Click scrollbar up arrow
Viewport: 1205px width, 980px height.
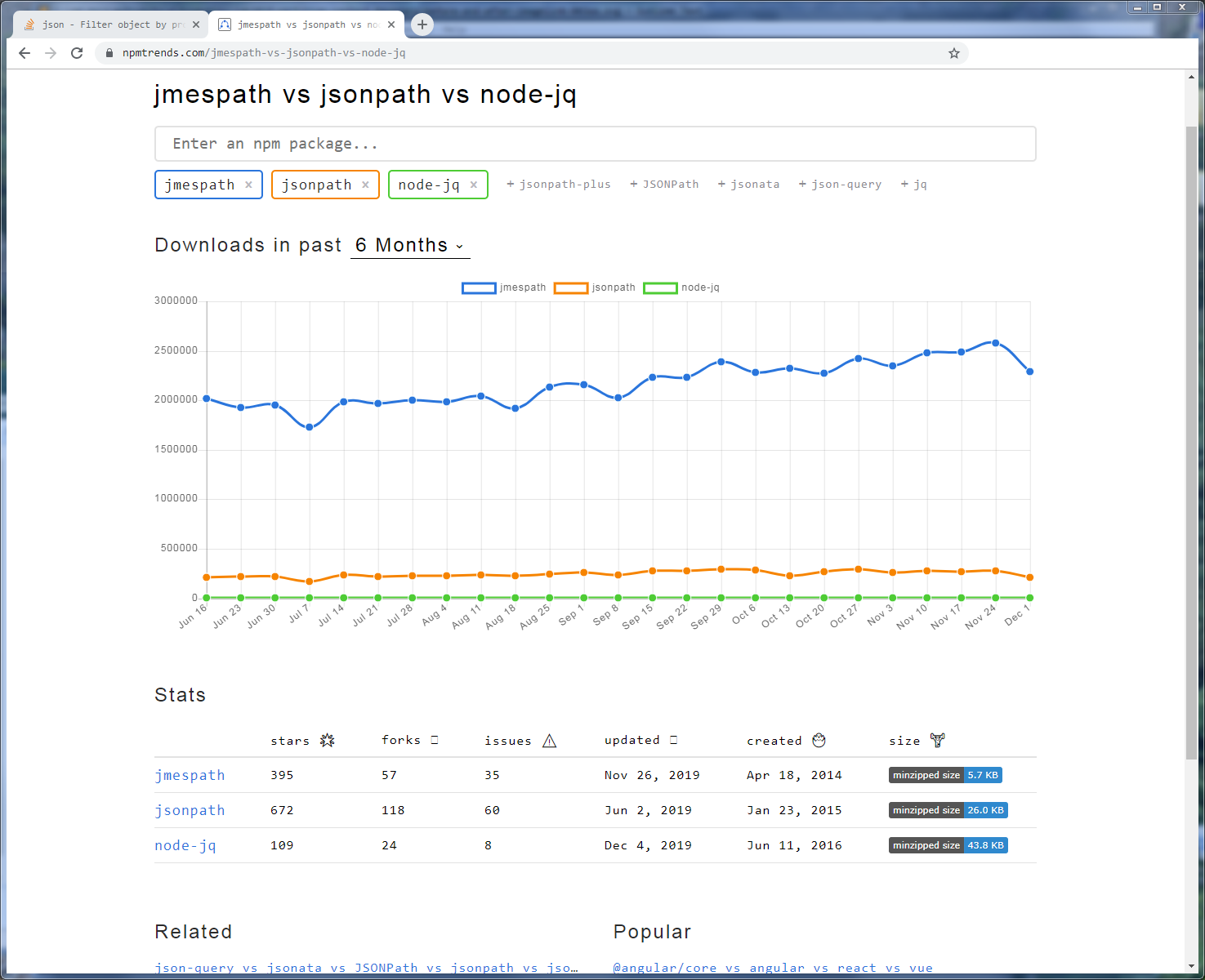(1191, 78)
